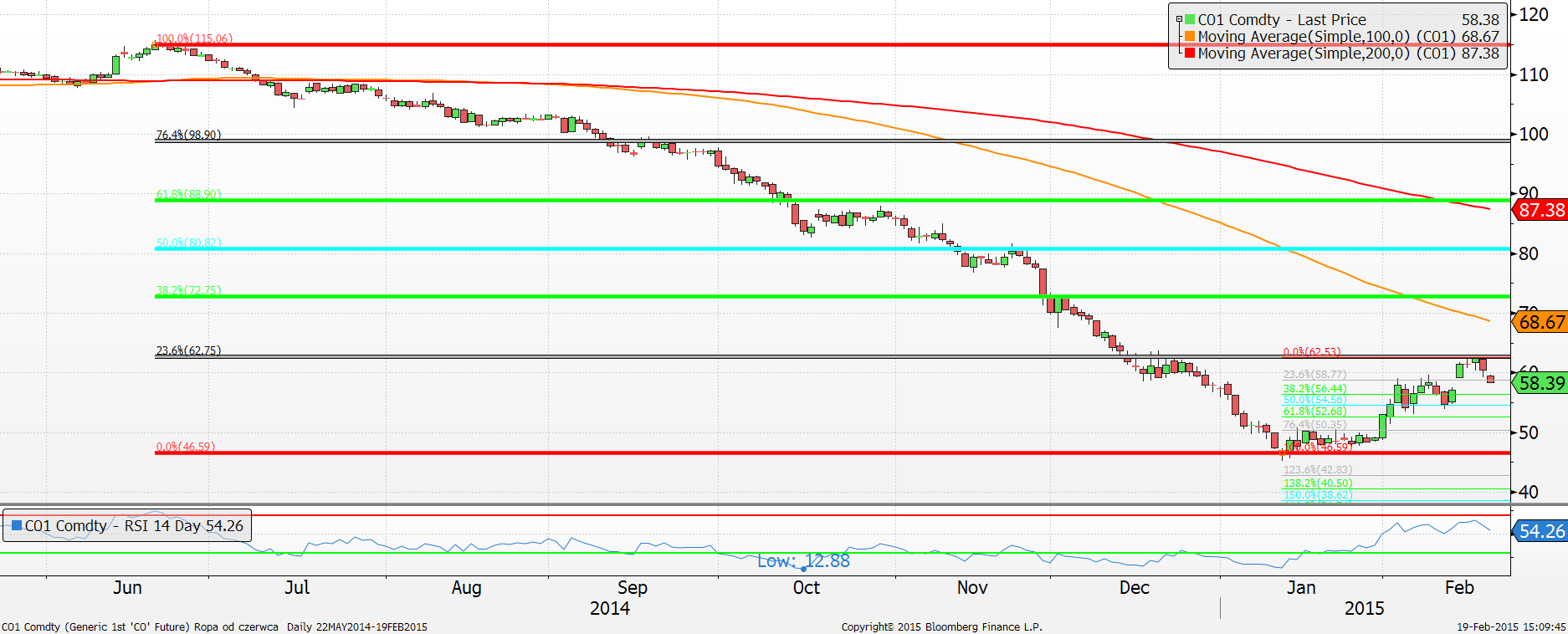Click the Sep label on time axis

tap(633, 588)
